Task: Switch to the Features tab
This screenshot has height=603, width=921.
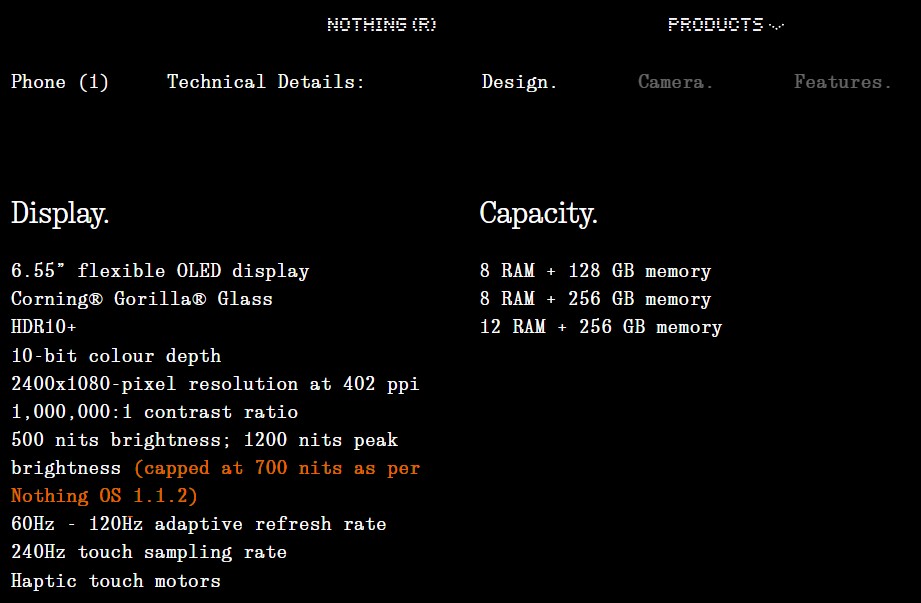Action: coord(842,82)
